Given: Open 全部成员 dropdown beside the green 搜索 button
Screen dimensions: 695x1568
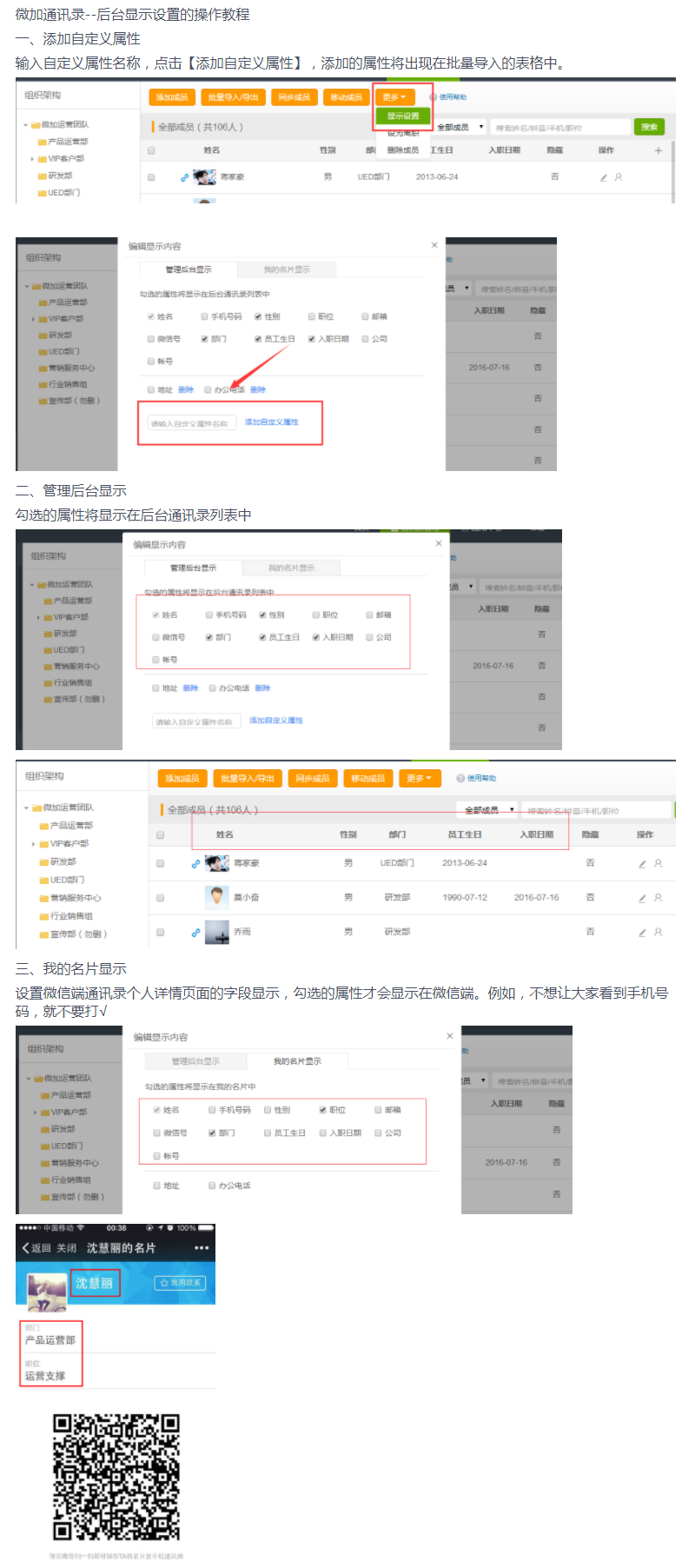Looking at the screenshot, I should point(459,127).
